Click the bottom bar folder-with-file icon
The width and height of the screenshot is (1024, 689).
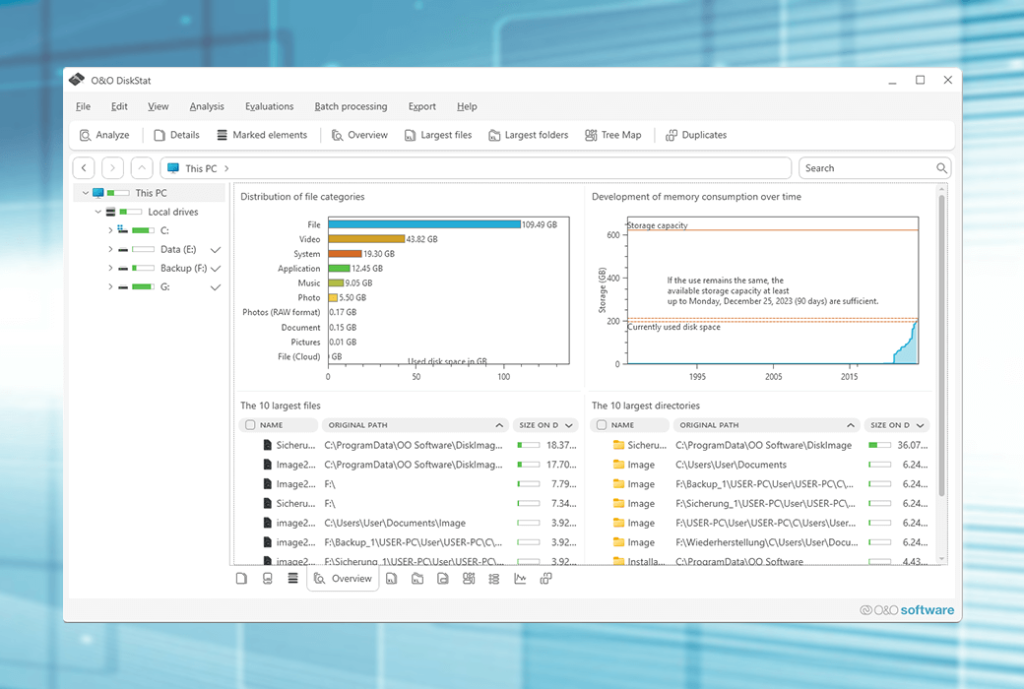pyautogui.click(x=443, y=579)
